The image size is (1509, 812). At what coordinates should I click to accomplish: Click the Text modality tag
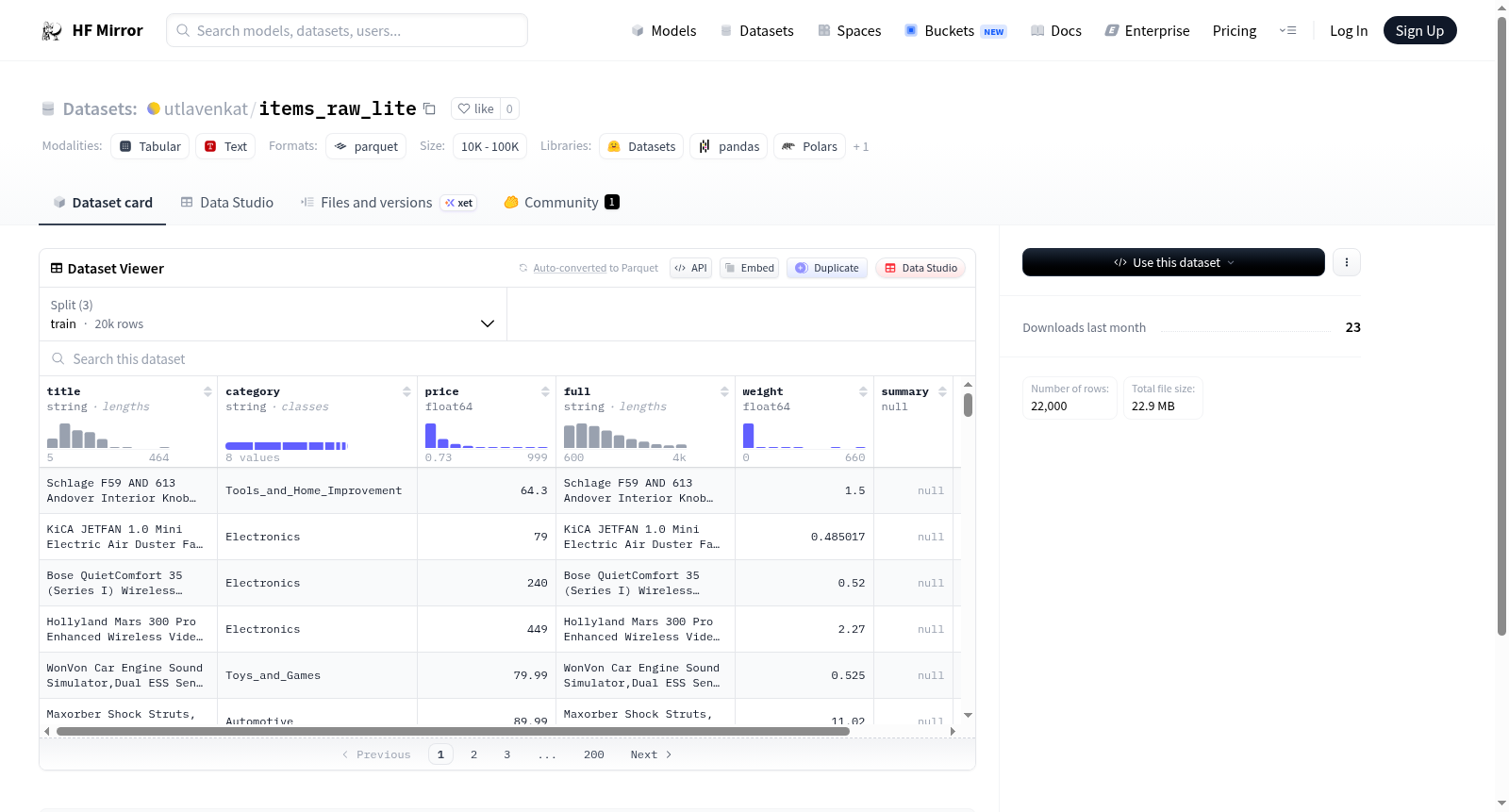point(225,146)
